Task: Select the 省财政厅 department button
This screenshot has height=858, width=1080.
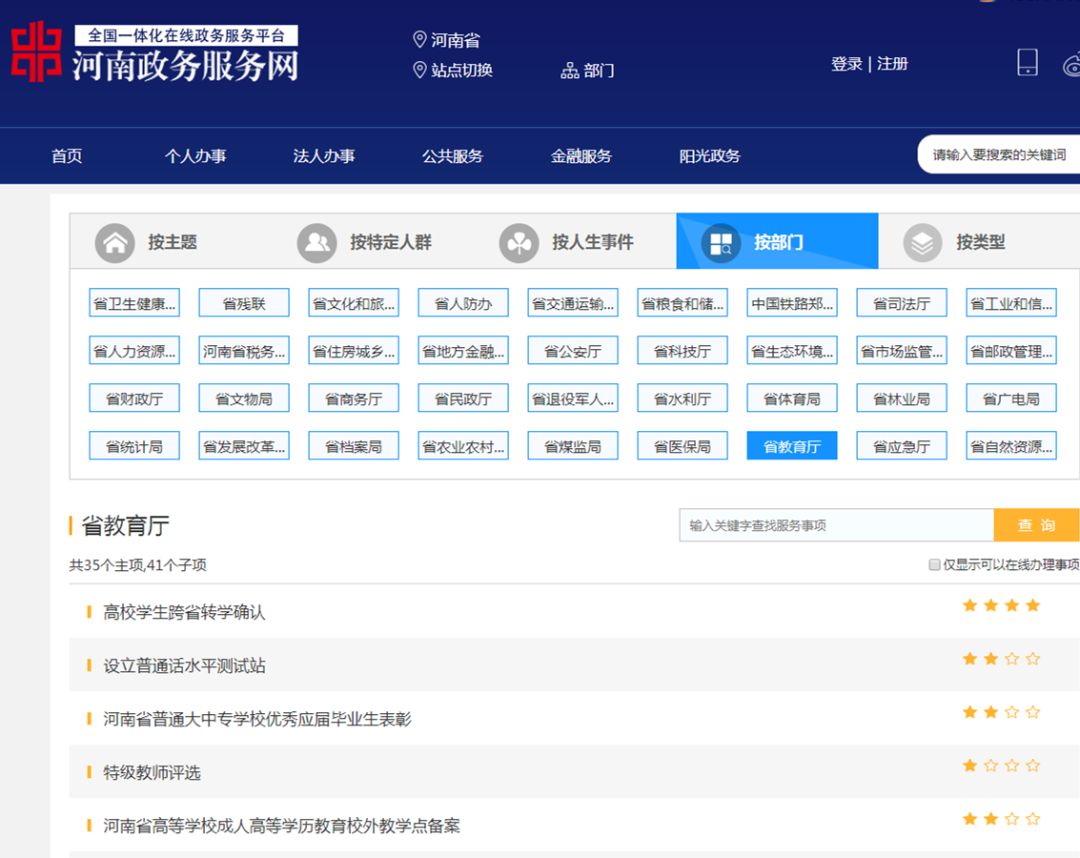Action: pyautogui.click(x=134, y=398)
